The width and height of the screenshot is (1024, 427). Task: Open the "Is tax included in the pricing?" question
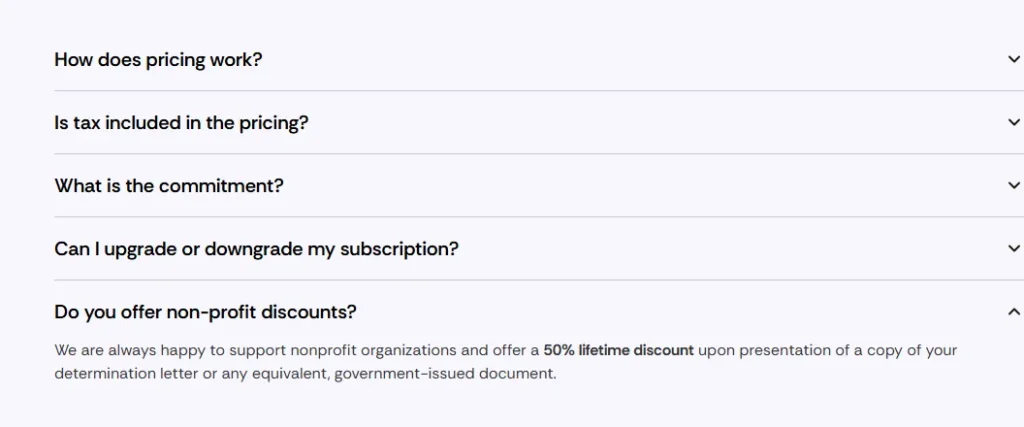[181, 123]
